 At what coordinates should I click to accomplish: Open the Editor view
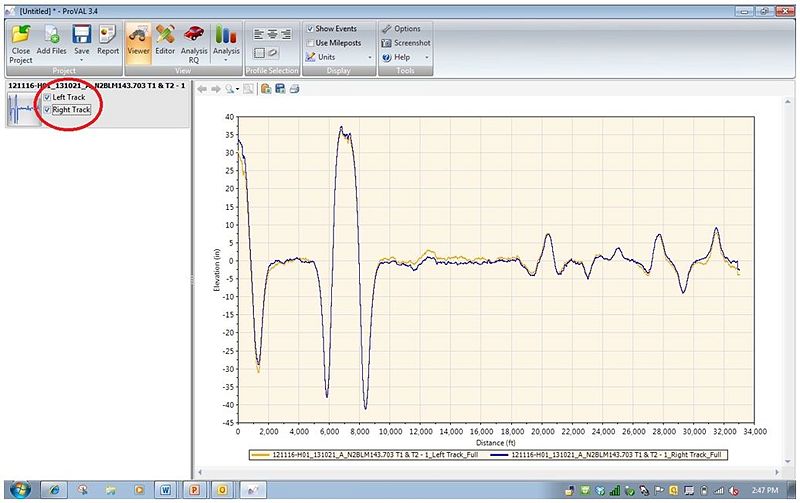[x=165, y=41]
